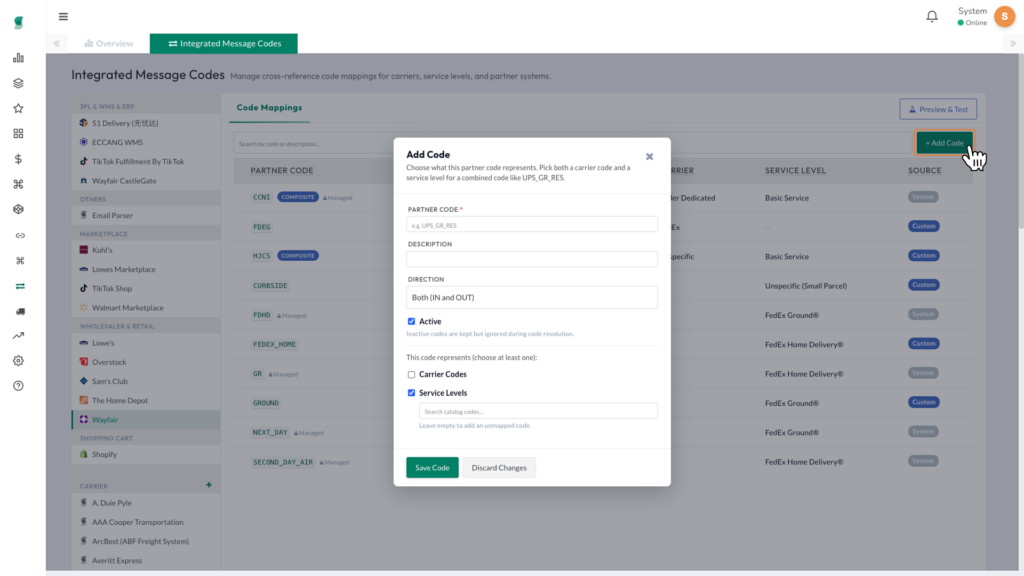The image size is (1024, 576).
Task: Open the dollar sign sidebar icon
Action: pyautogui.click(x=18, y=159)
